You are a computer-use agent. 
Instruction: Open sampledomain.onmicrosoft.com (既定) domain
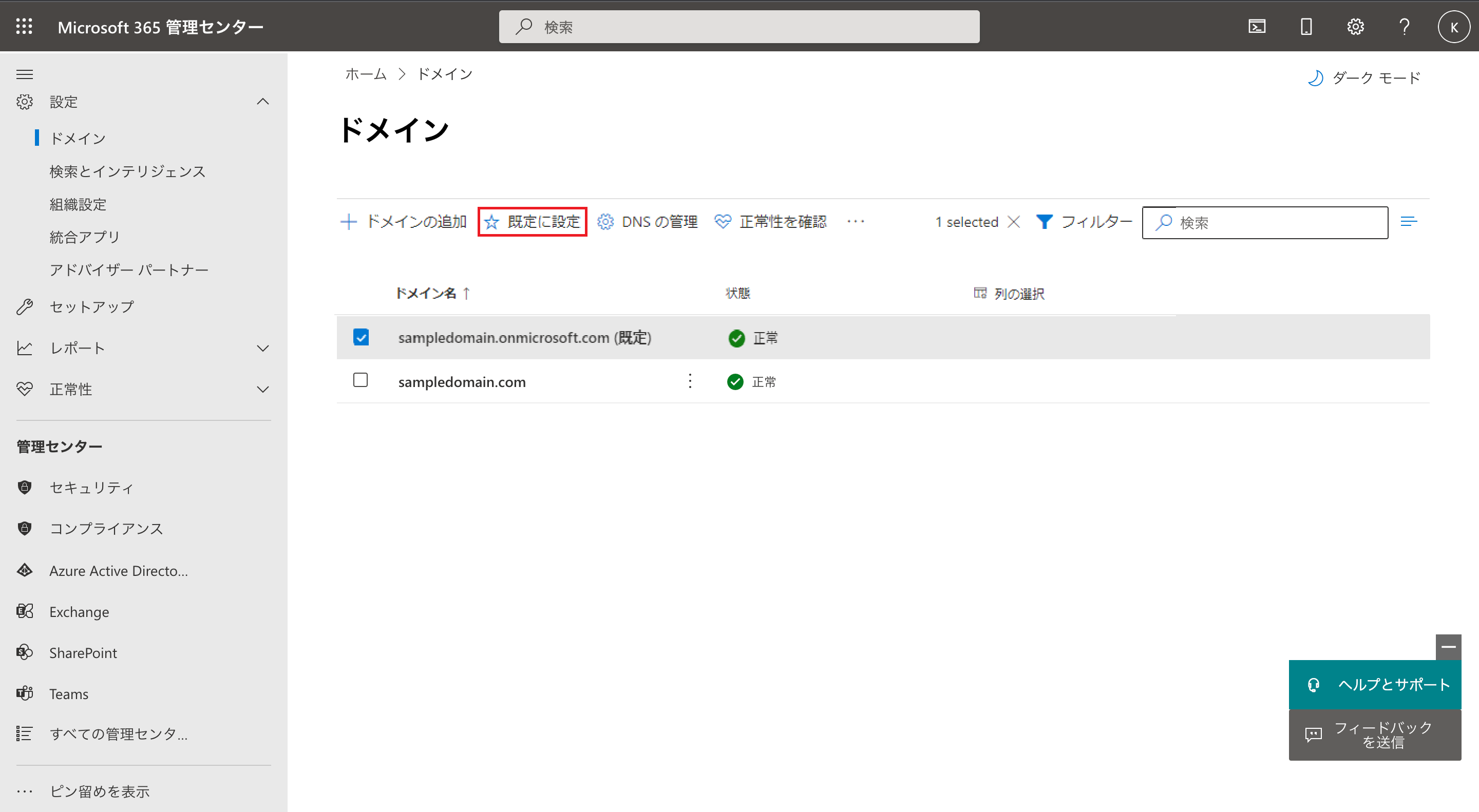[525, 337]
